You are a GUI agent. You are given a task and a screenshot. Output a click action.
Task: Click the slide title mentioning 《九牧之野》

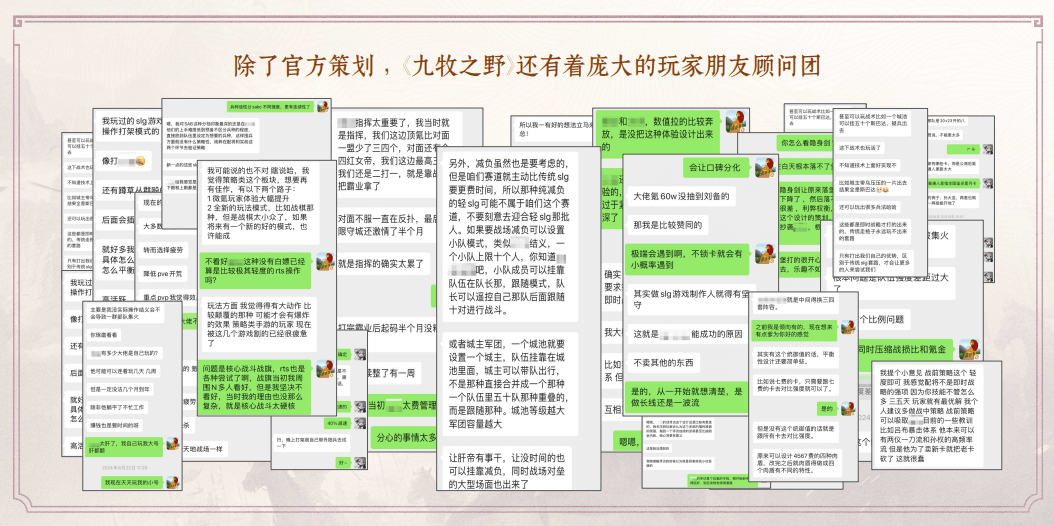527,67
